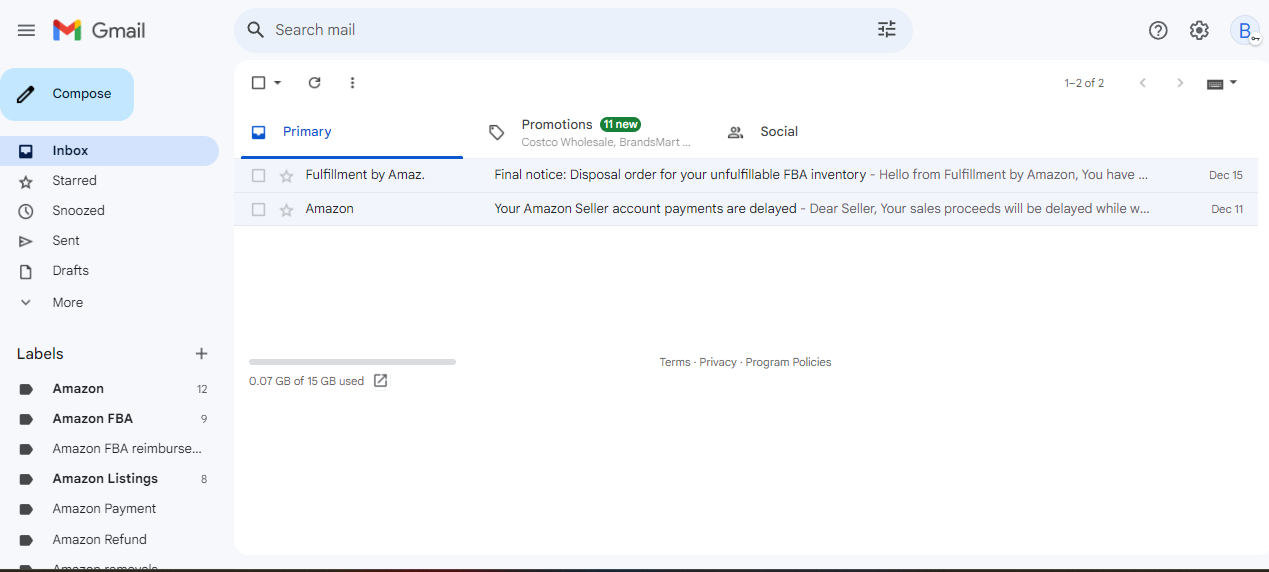Open the disposal order final notice email
The width and height of the screenshot is (1269, 572).
click(x=746, y=175)
